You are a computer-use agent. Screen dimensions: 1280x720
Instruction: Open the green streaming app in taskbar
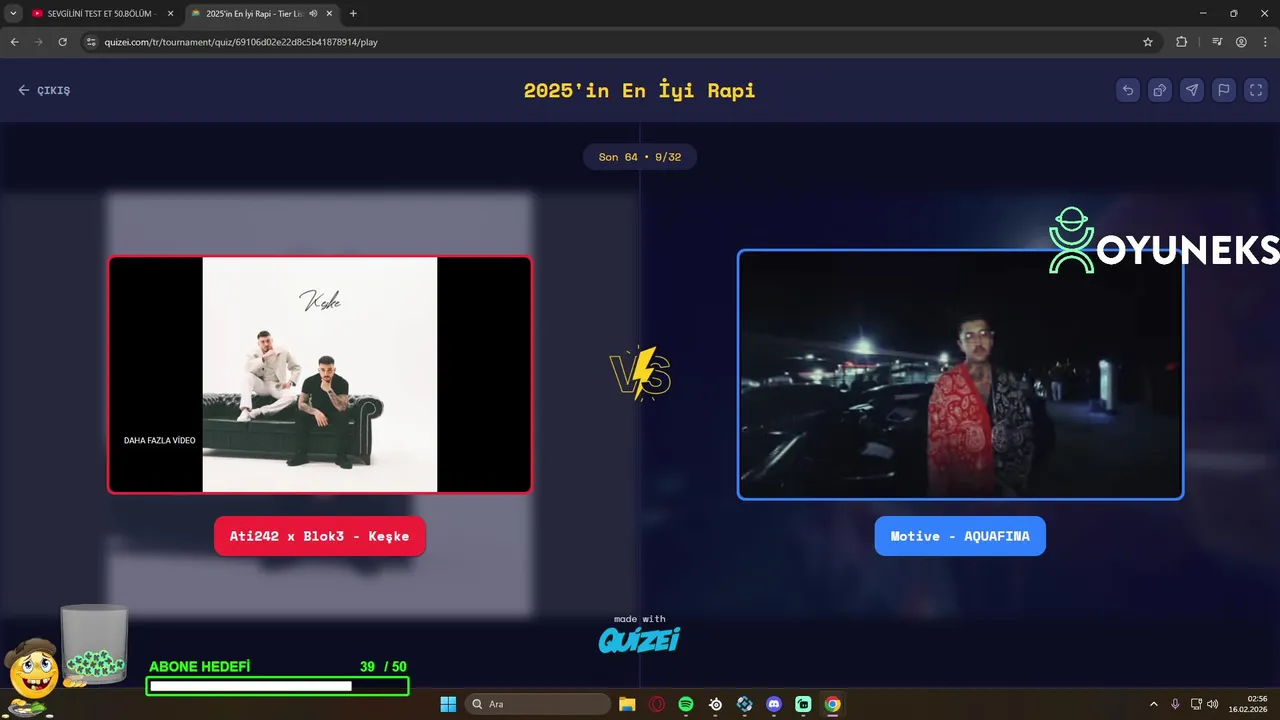tap(803, 704)
